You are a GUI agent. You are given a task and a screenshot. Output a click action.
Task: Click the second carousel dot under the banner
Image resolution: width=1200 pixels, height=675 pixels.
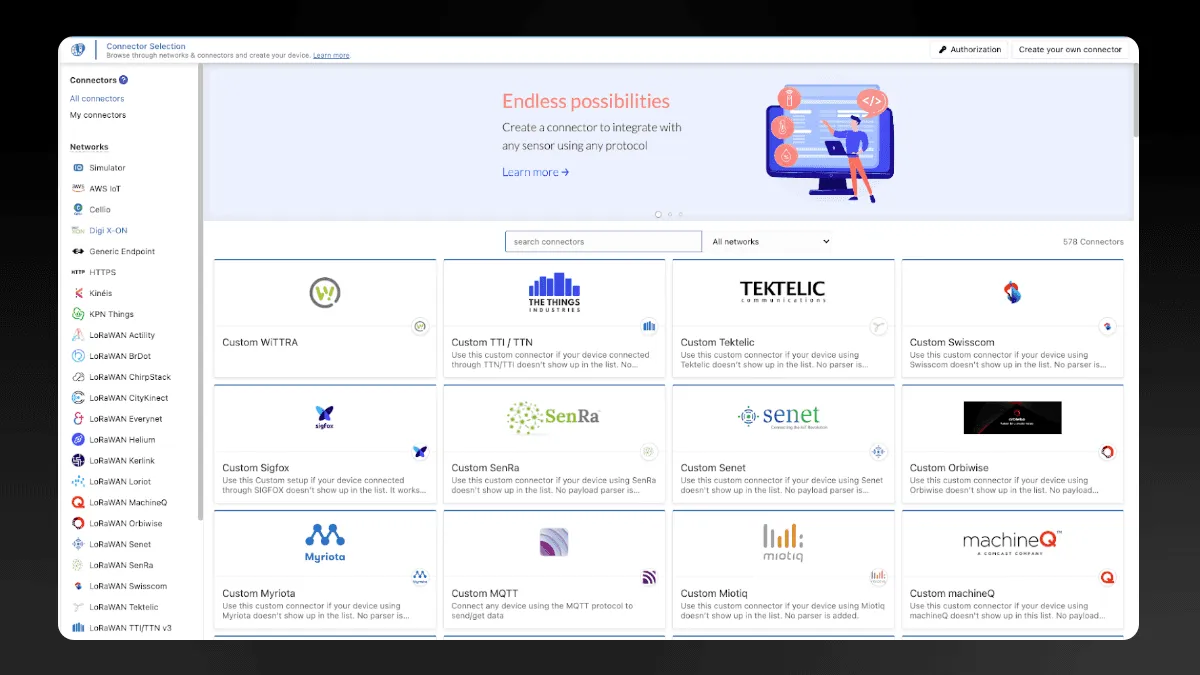[670, 214]
